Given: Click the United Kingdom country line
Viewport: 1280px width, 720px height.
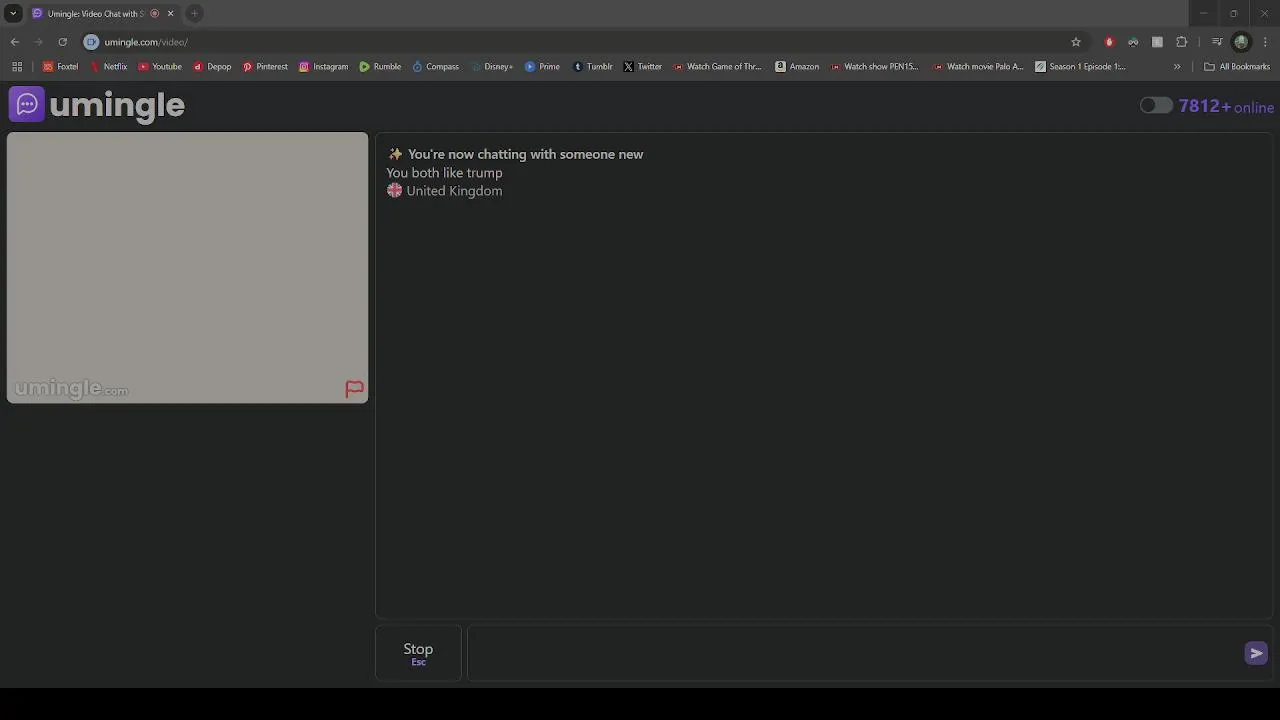Looking at the screenshot, I should 444,191.
